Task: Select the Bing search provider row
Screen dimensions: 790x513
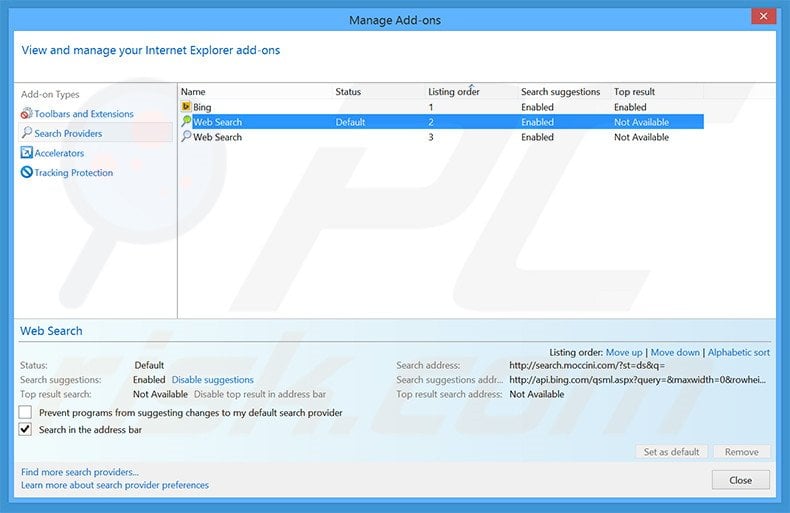Action: tap(442, 107)
